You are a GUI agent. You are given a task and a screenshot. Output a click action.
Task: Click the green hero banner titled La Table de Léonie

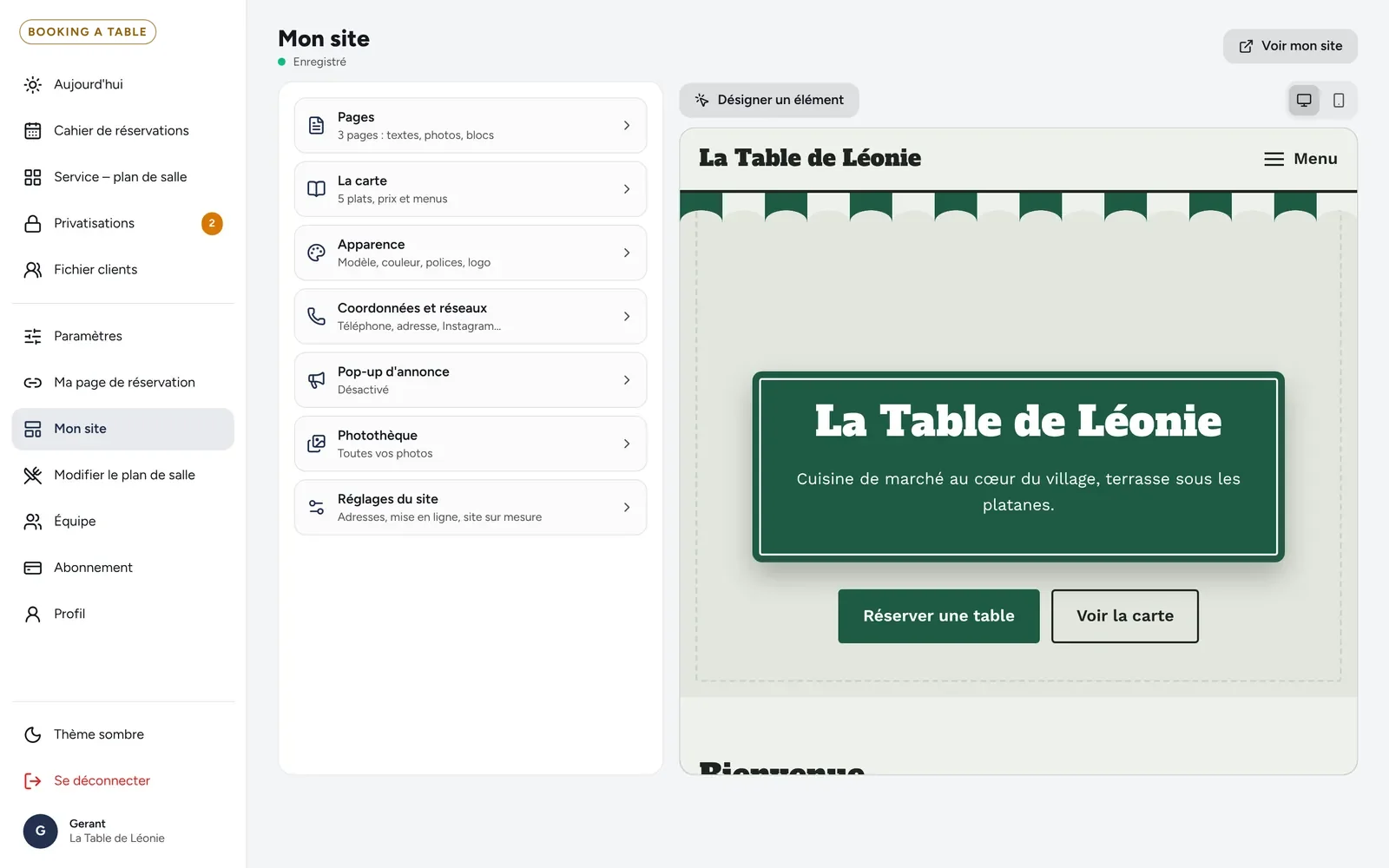pyautogui.click(x=1018, y=467)
